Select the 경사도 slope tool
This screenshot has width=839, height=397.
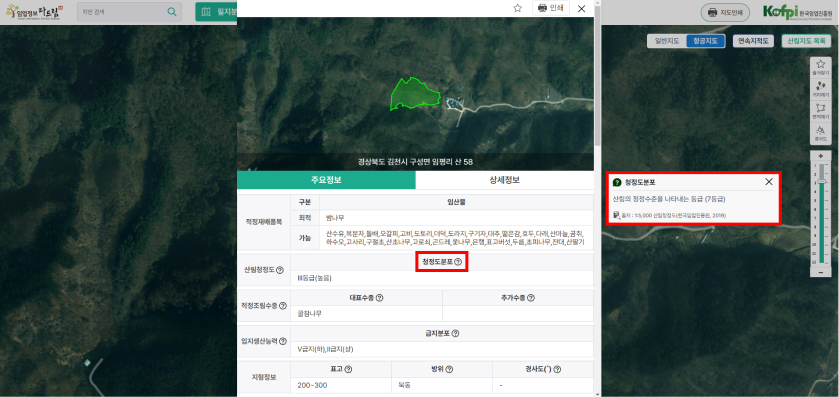[820, 132]
